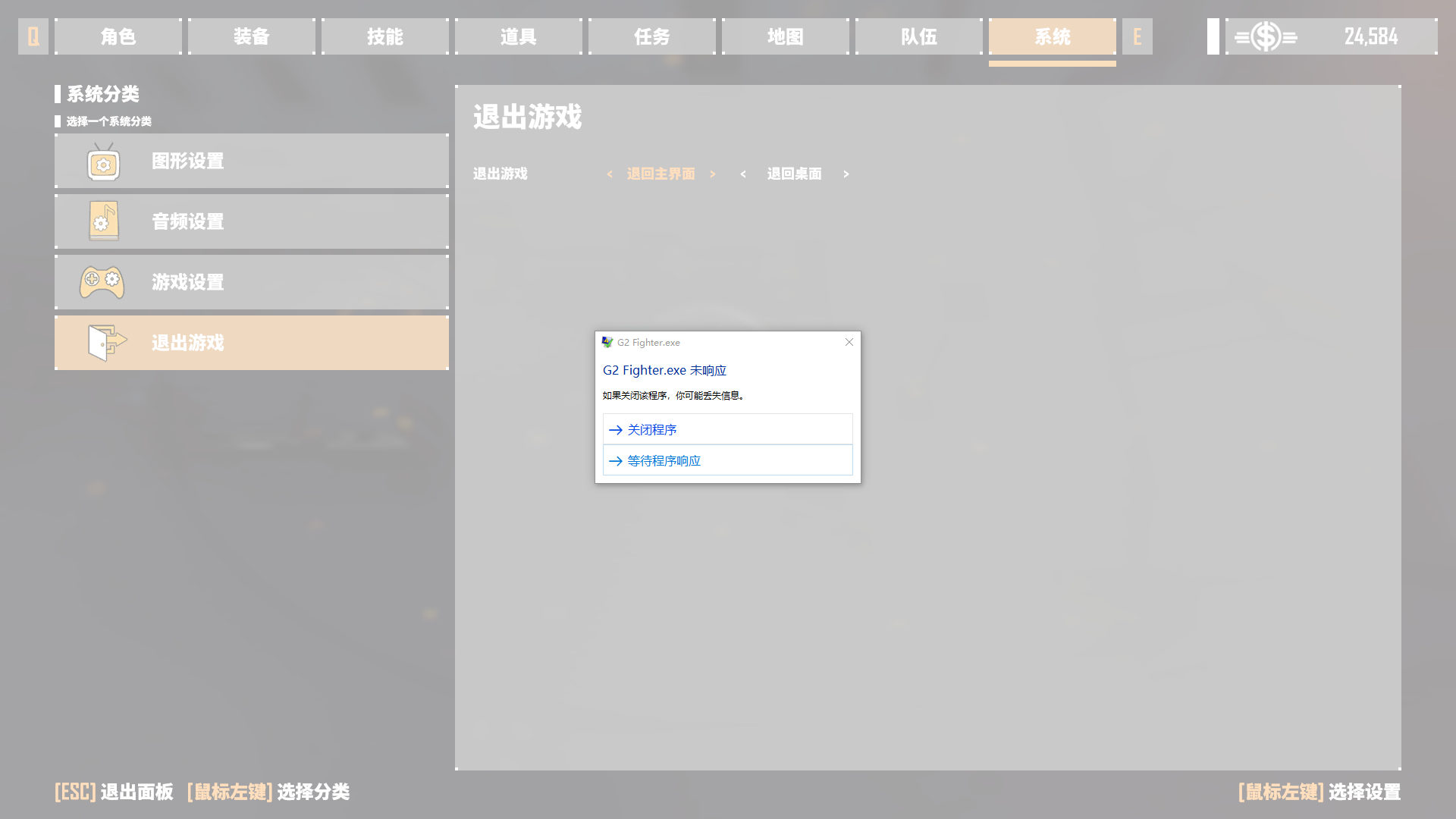1456x819 pixels.
Task: Select 图形设置 category
Action: click(252, 161)
